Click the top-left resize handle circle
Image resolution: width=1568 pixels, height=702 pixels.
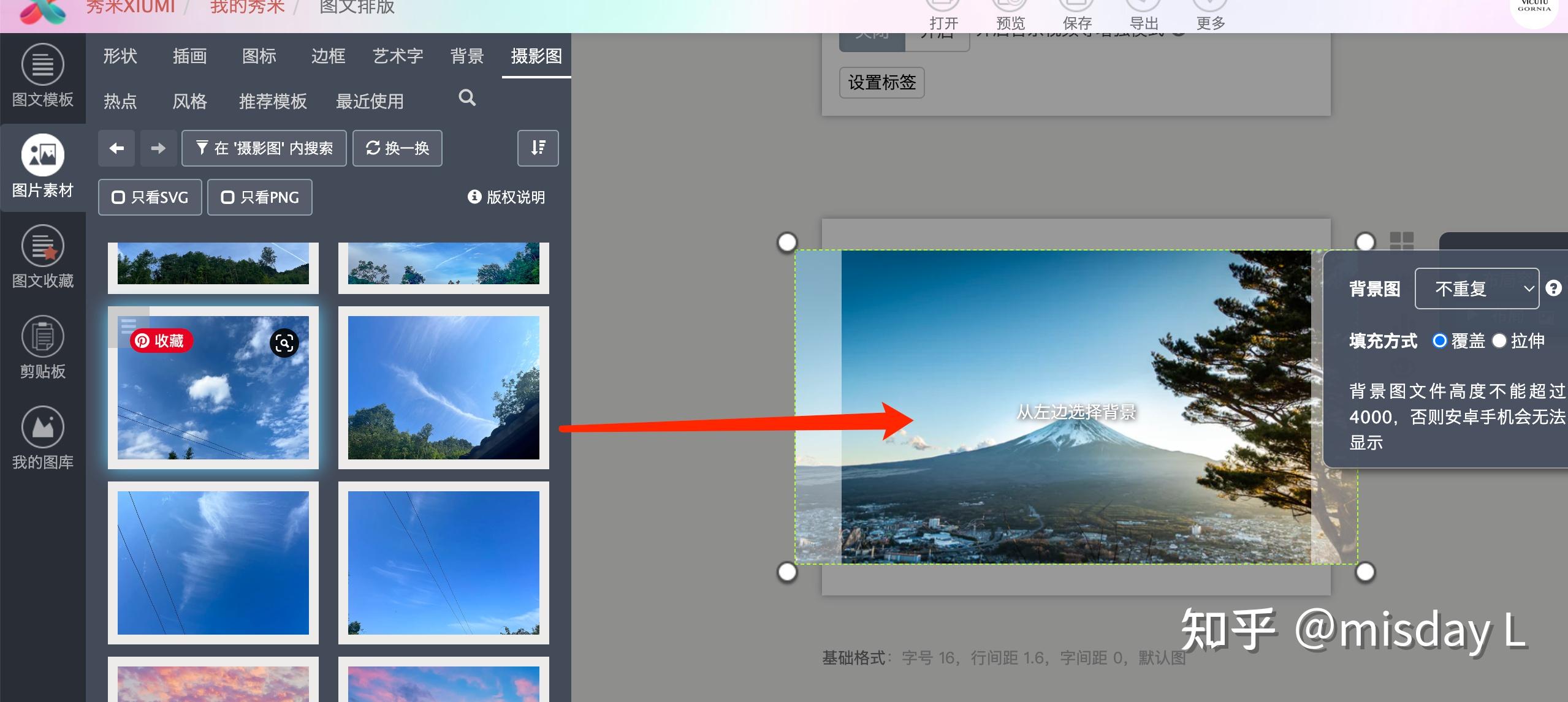[x=787, y=242]
